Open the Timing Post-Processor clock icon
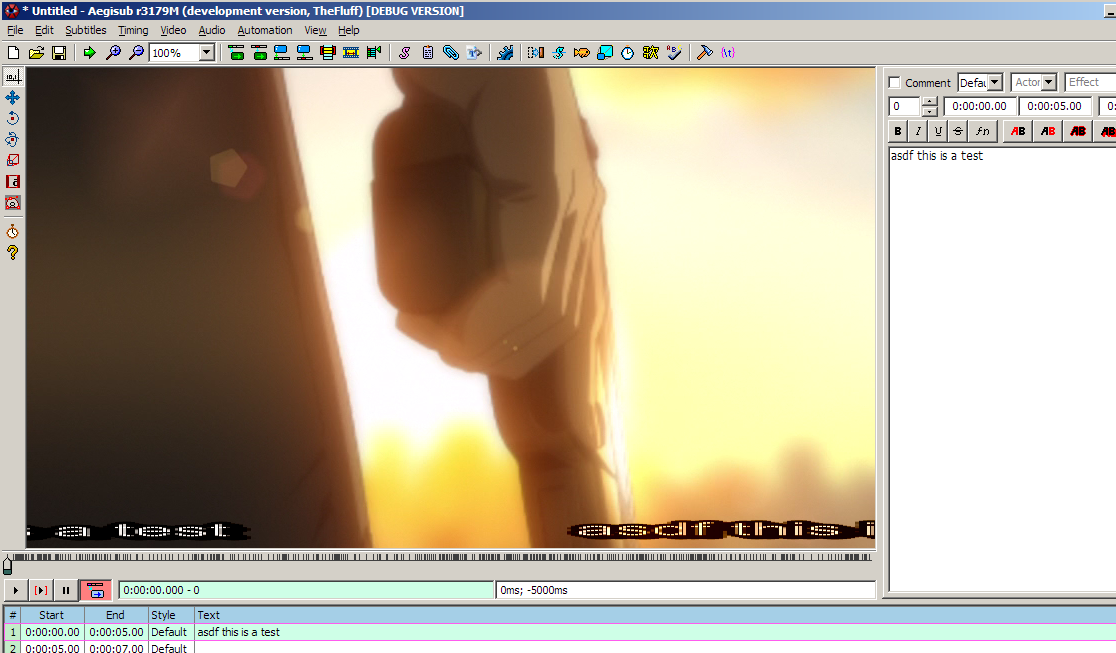The height and width of the screenshot is (653, 1116). click(627, 53)
